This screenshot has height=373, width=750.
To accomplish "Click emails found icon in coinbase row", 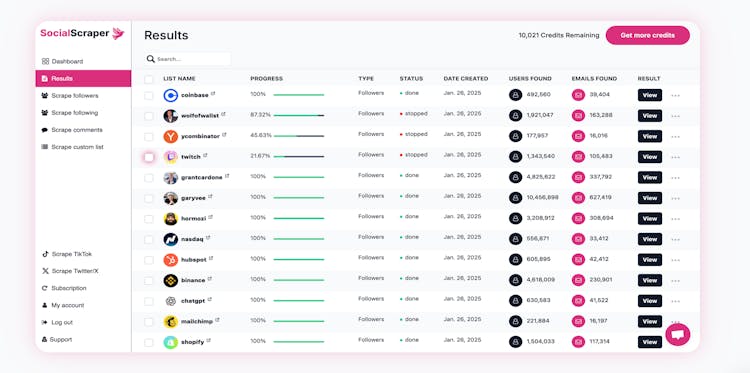I will pyautogui.click(x=578, y=95).
